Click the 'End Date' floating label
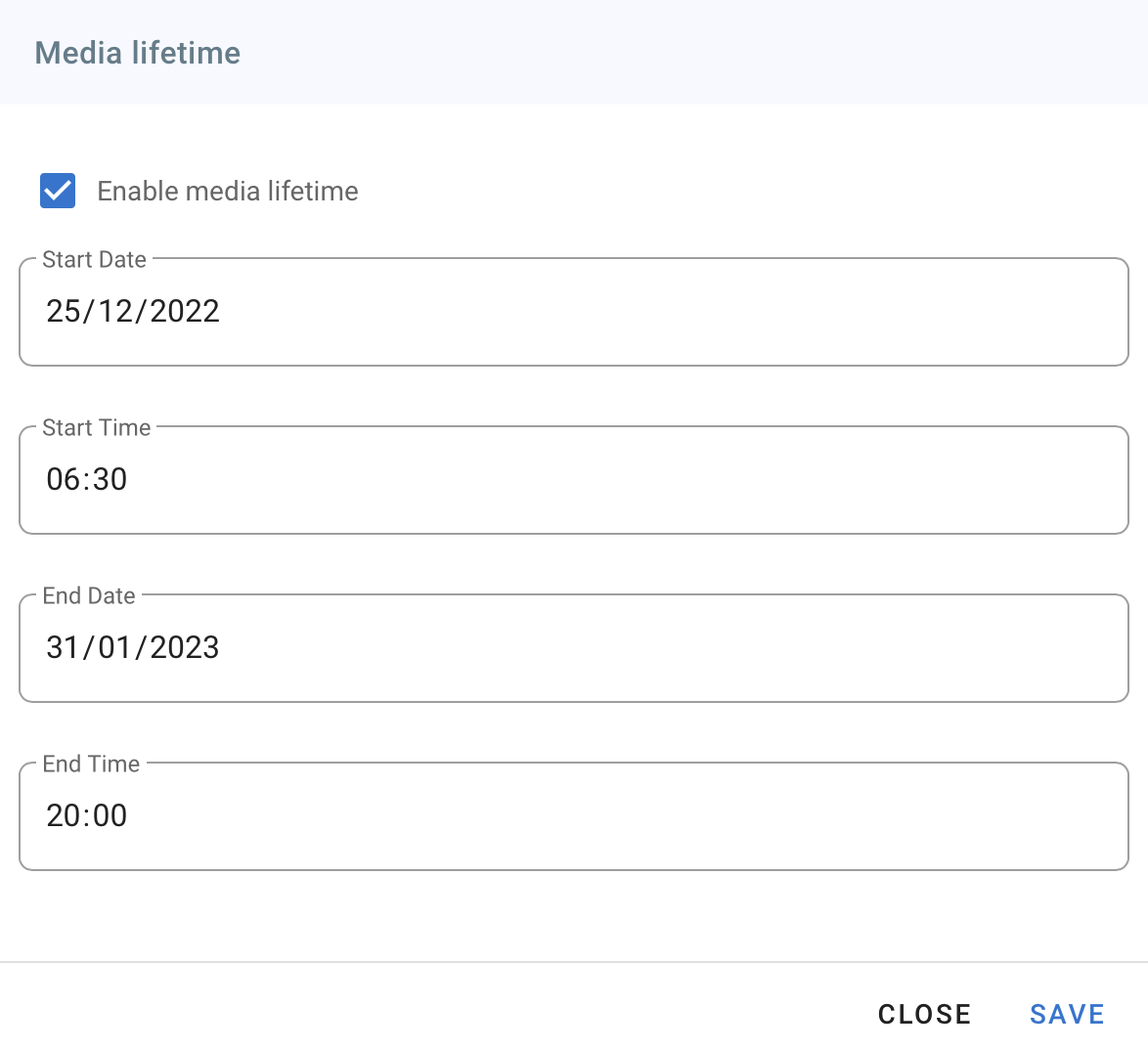Screen dimensions: 1148x1050 89,596
